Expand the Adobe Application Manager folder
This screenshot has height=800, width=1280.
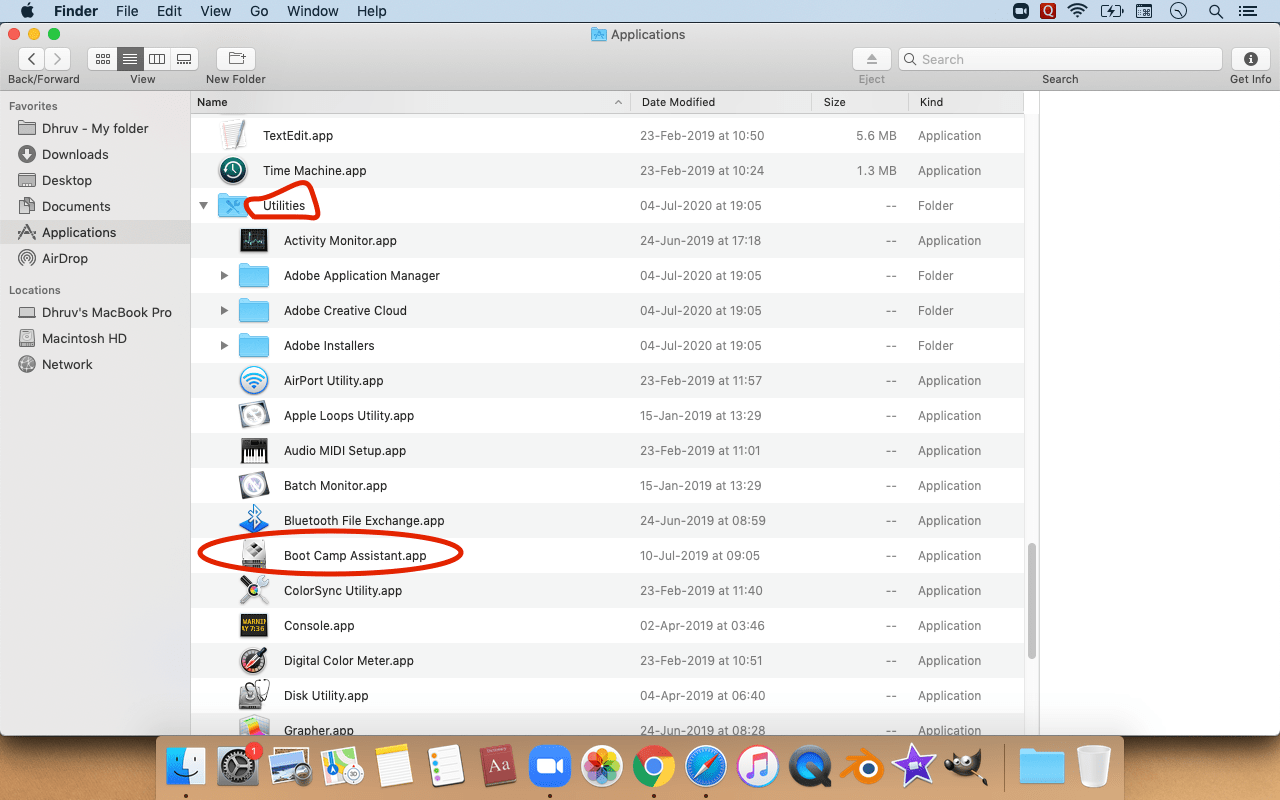click(224, 276)
